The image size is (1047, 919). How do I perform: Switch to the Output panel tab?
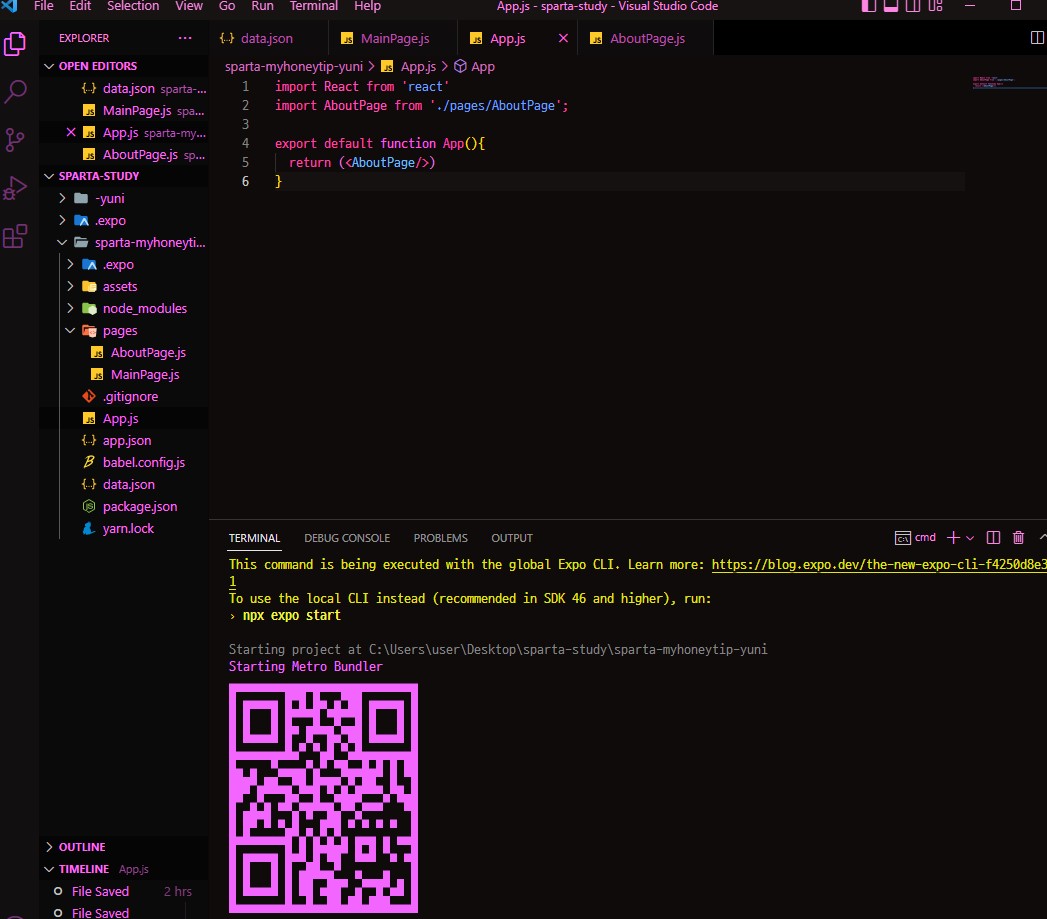click(x=512, y=538)
